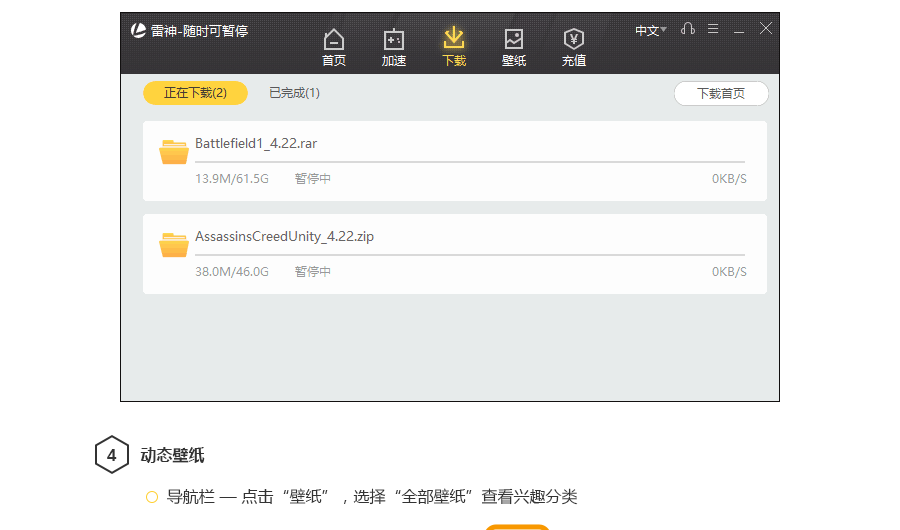This screenshot has height=530, width=900.
Task: Click the 13.9M/61.5G size text
Action: pos(232,179)
